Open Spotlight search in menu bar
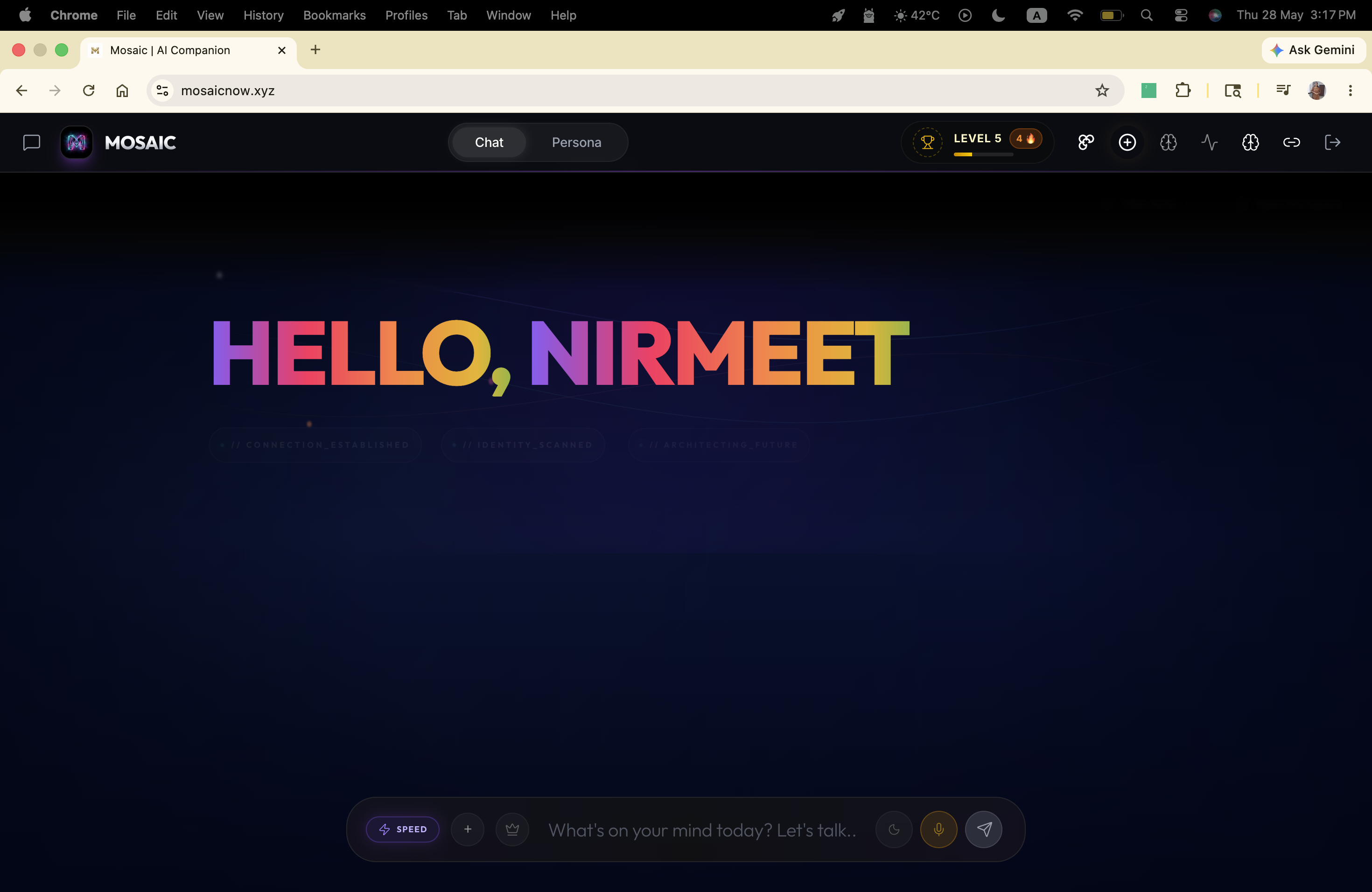Screen dimensions: 1372x892 (x=1146, y=15)
